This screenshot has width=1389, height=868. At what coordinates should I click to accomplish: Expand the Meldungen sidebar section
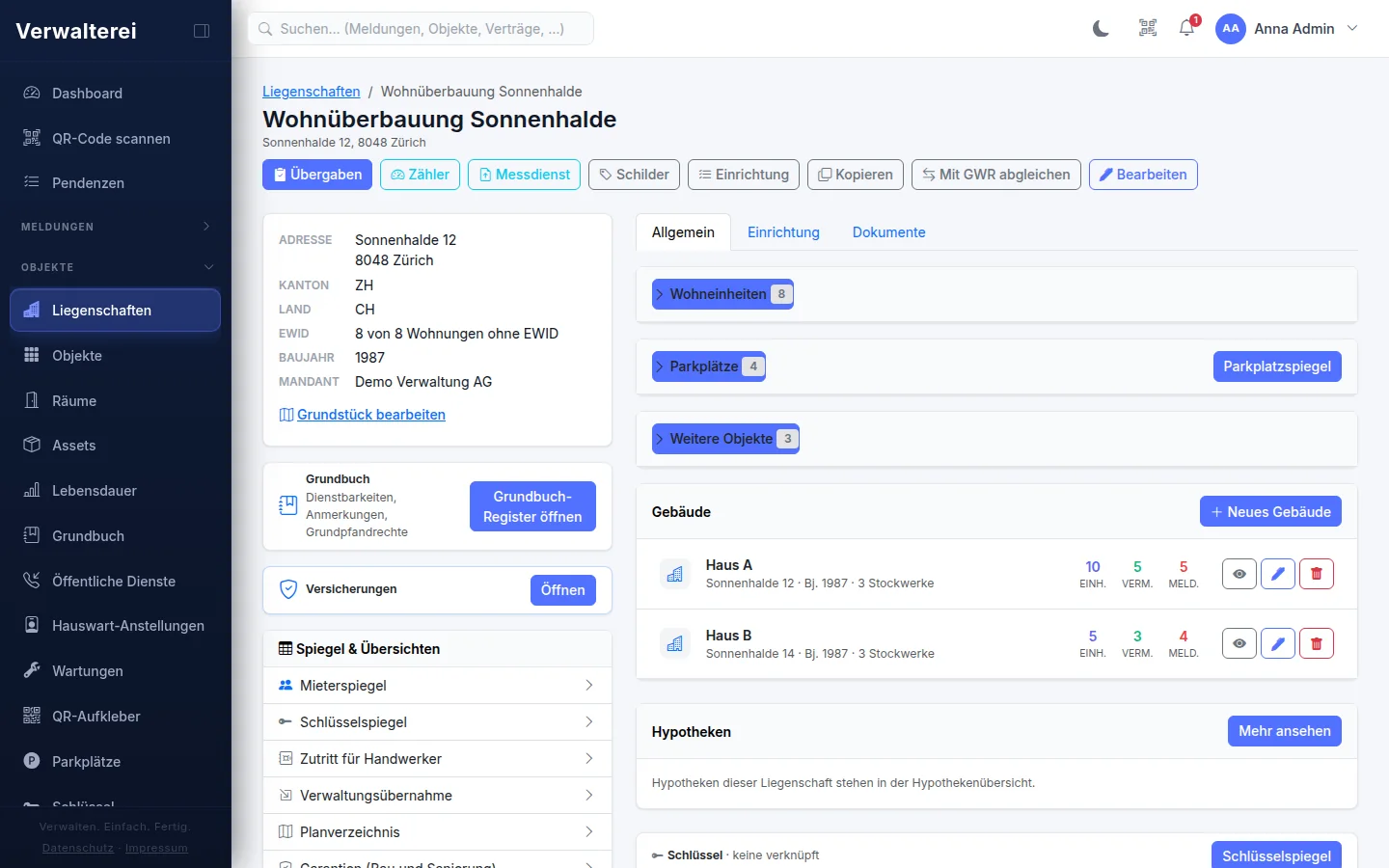(x=116, y=227)
